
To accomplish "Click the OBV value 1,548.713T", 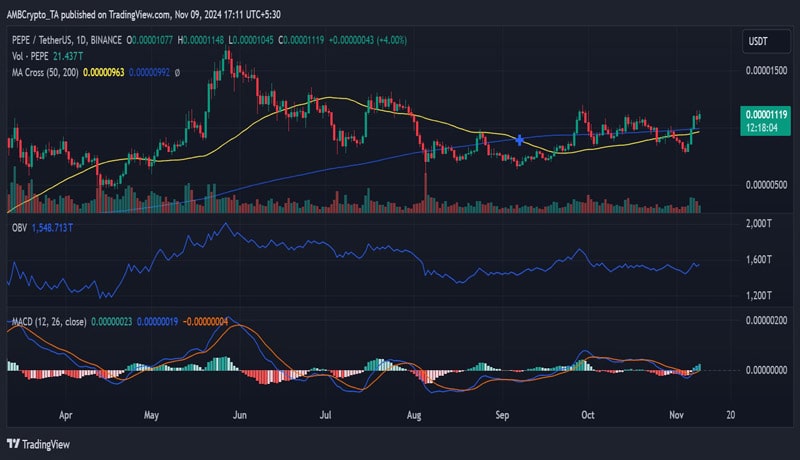I will [52, 227].
